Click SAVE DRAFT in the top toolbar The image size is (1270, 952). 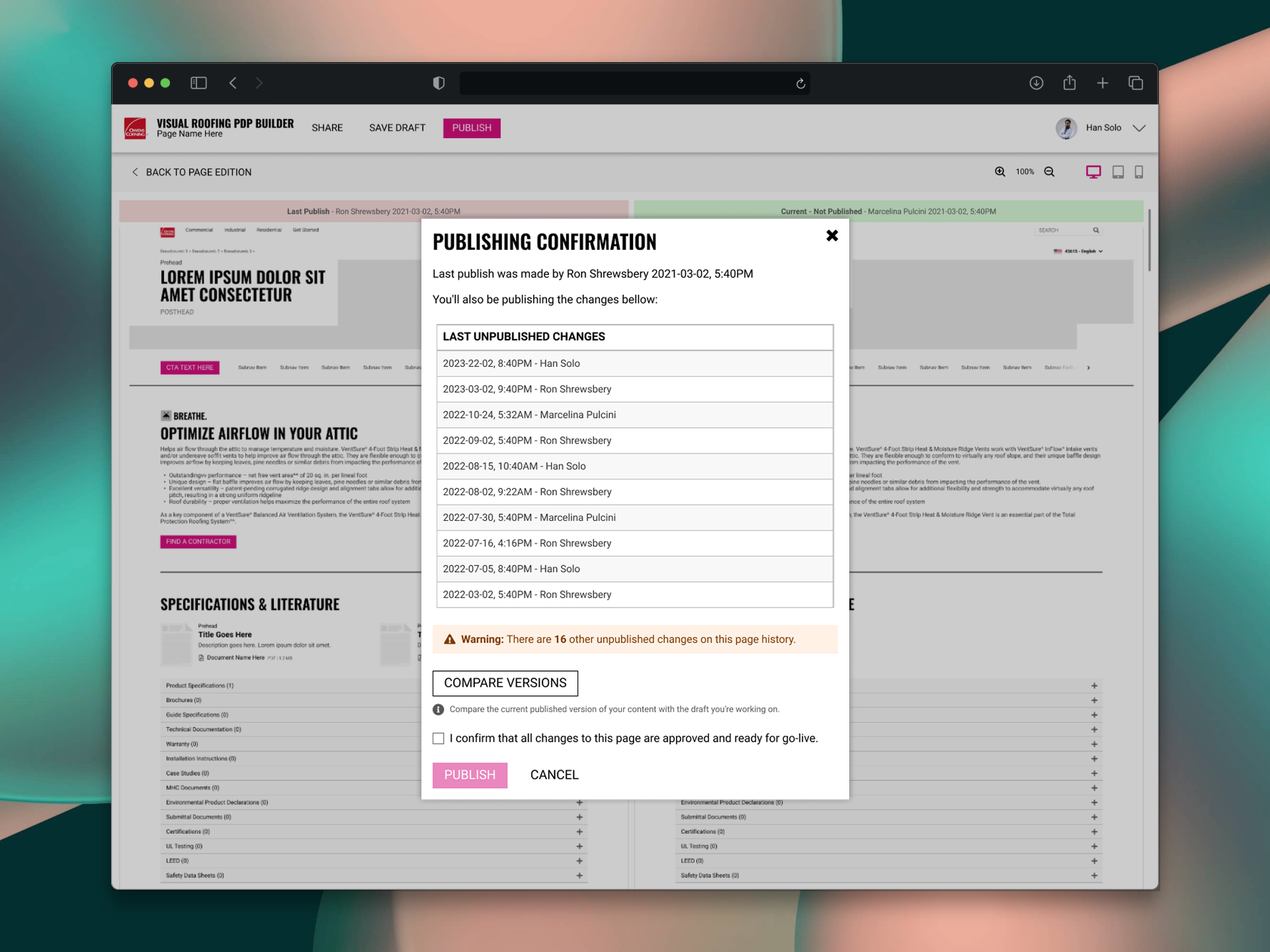(x=396, y=128)
